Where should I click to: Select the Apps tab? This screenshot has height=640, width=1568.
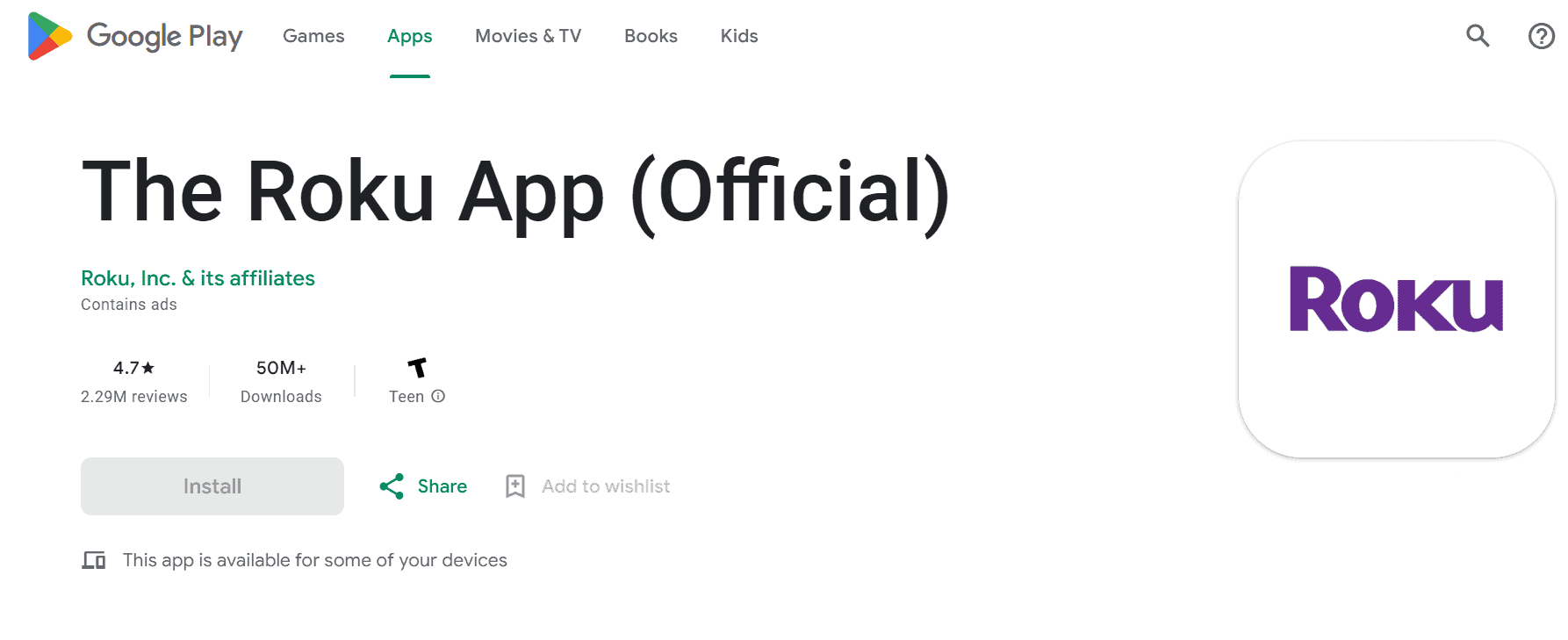click(410, 36)
